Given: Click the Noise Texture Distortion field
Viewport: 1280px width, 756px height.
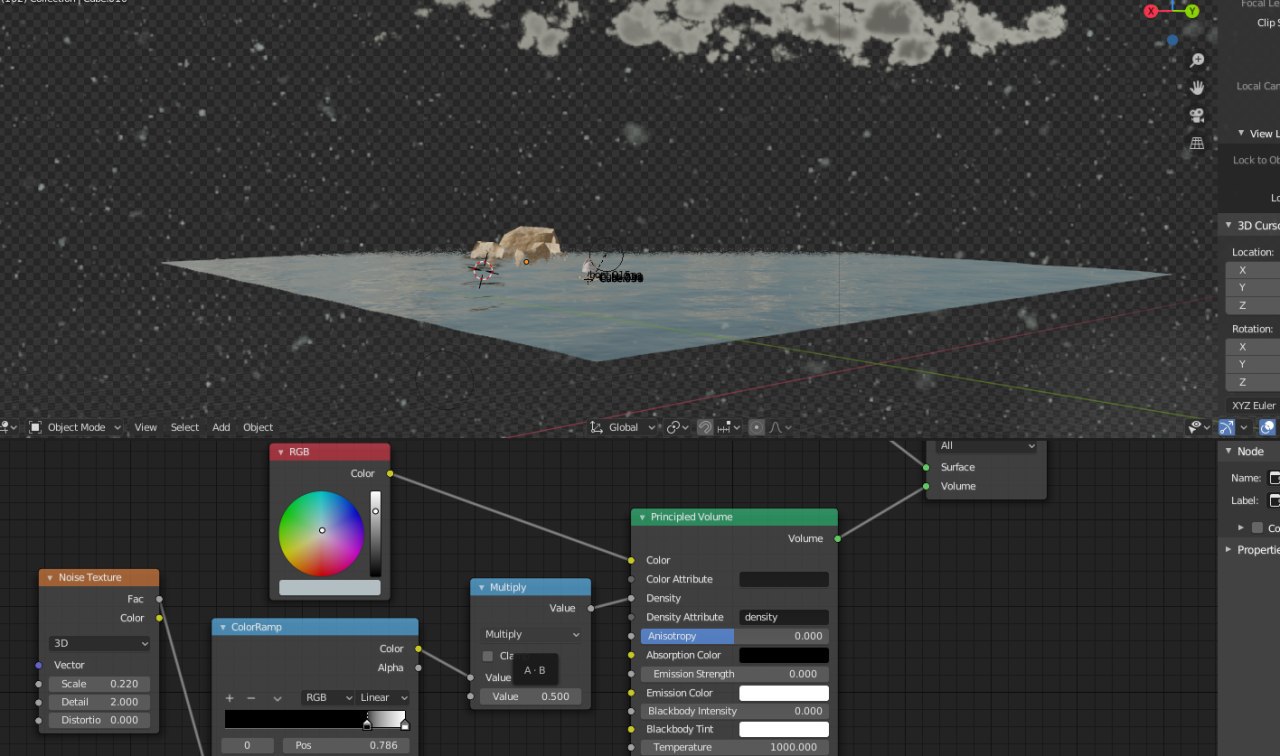Looking at the screenshot, I should (99, 720).
